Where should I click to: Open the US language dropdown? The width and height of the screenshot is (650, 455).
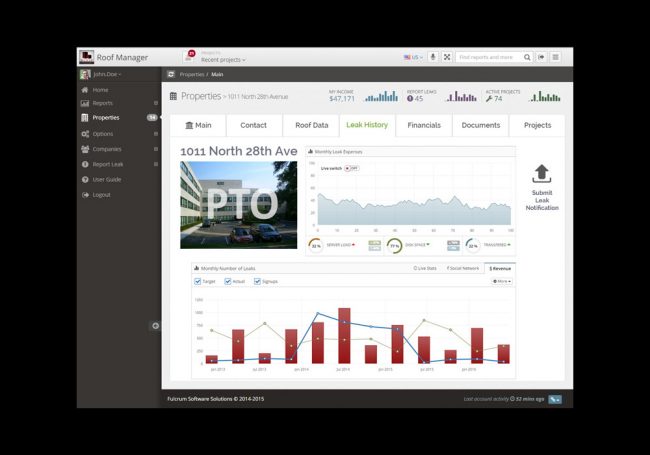pyautogui.click(x=413, y=57)
